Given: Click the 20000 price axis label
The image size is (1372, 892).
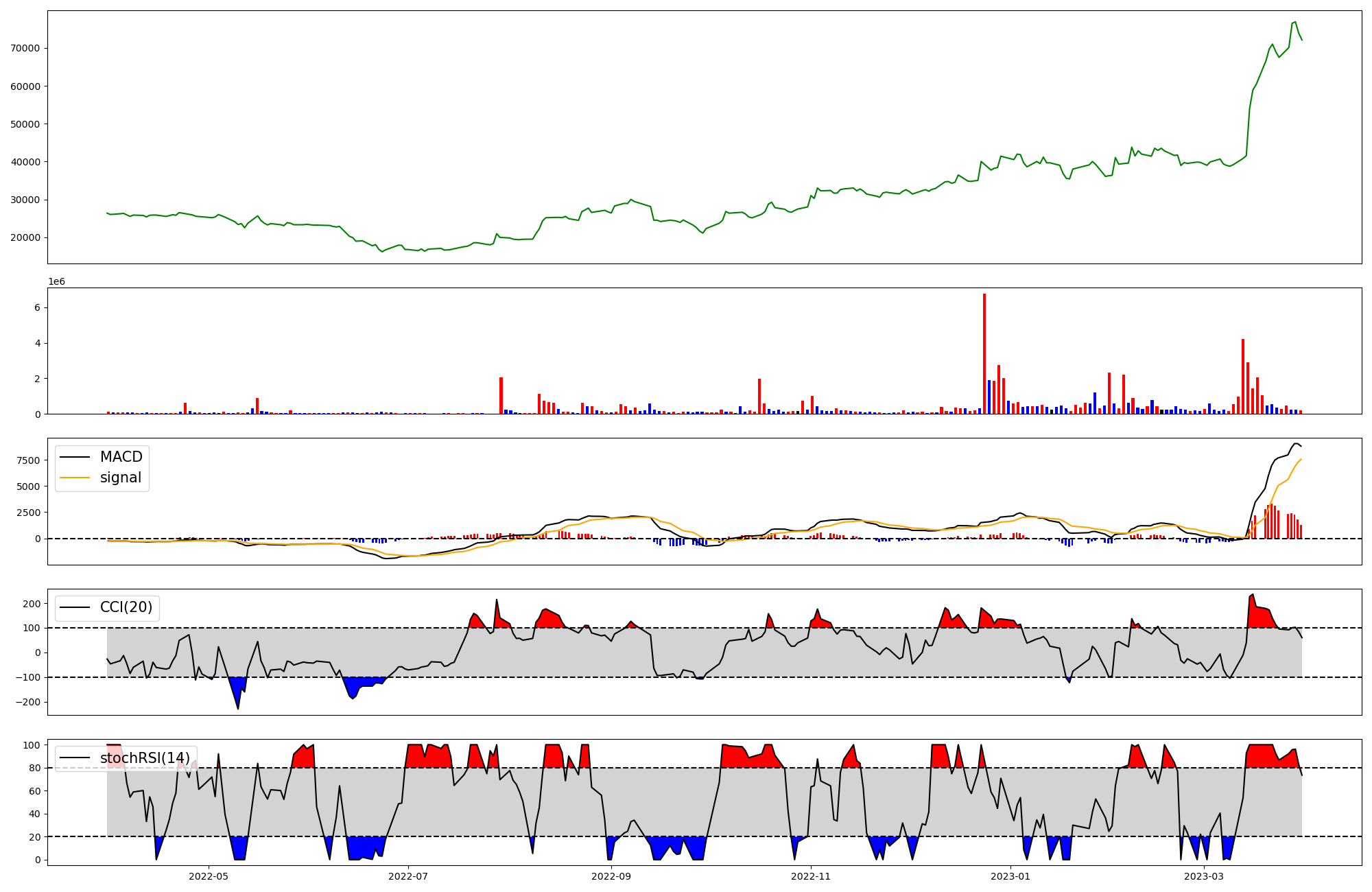Looking at the screenshot, I should click(x=25, y=238).
